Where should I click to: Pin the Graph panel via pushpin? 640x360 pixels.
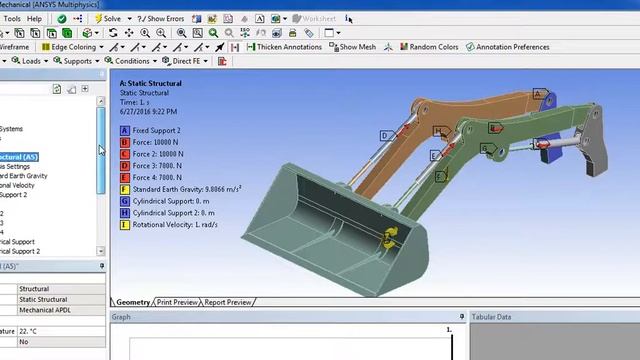[462, 317]
